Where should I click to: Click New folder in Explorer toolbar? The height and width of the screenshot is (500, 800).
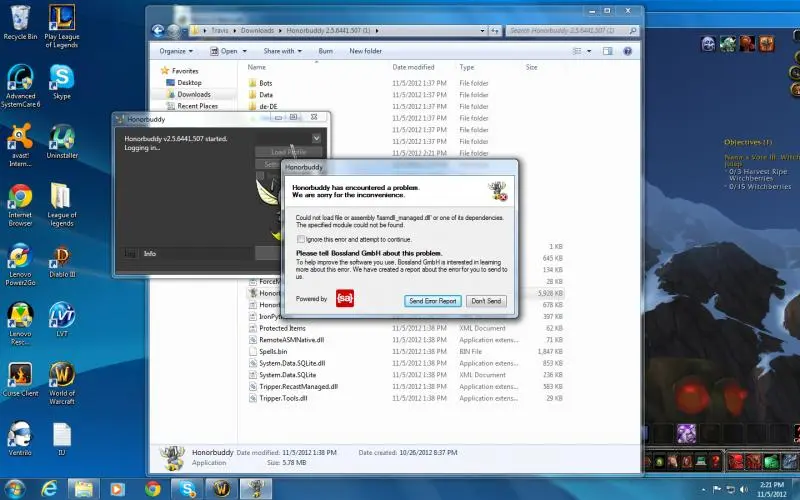tap(365, 51)
